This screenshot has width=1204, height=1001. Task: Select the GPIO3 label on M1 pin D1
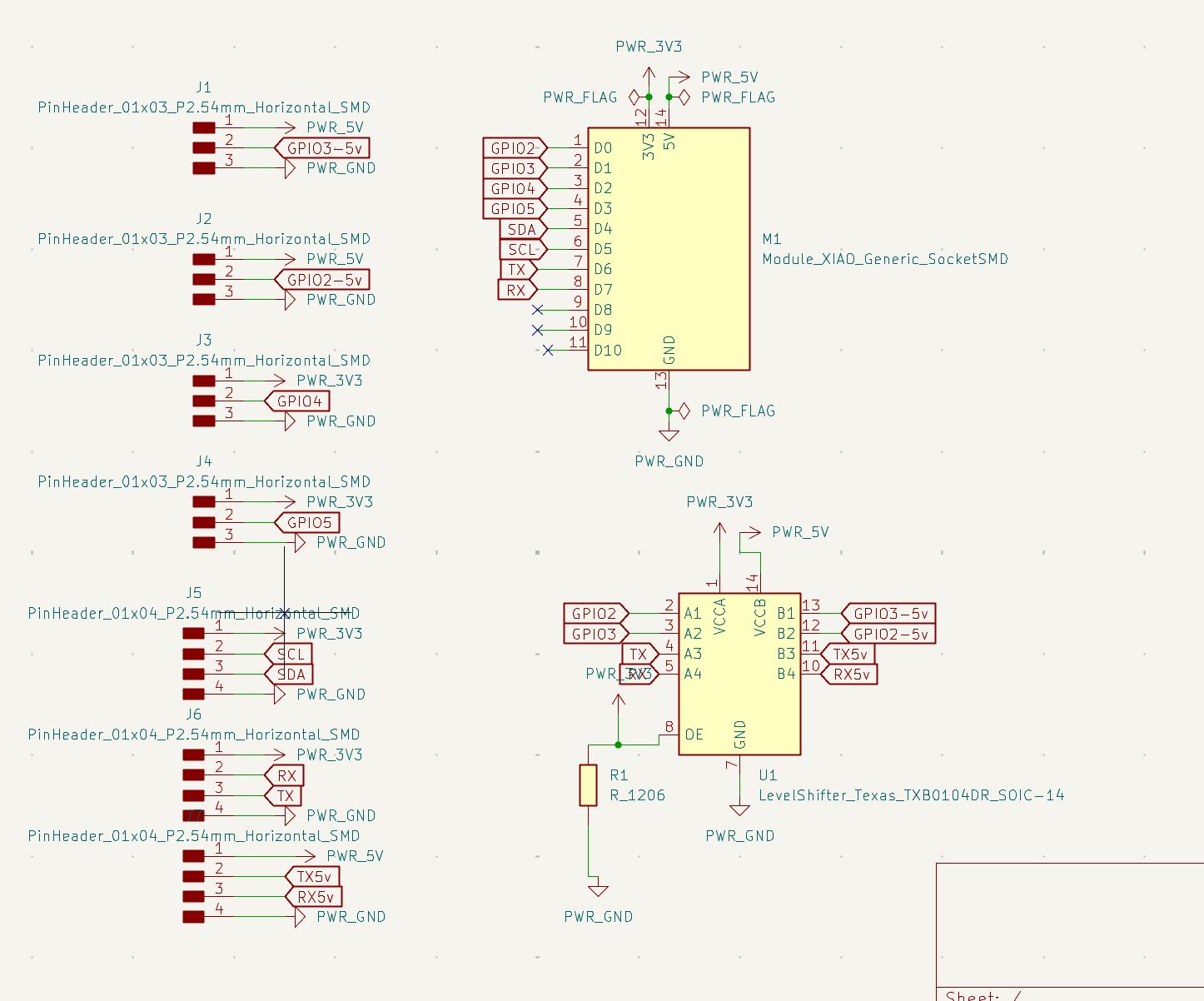515,168
